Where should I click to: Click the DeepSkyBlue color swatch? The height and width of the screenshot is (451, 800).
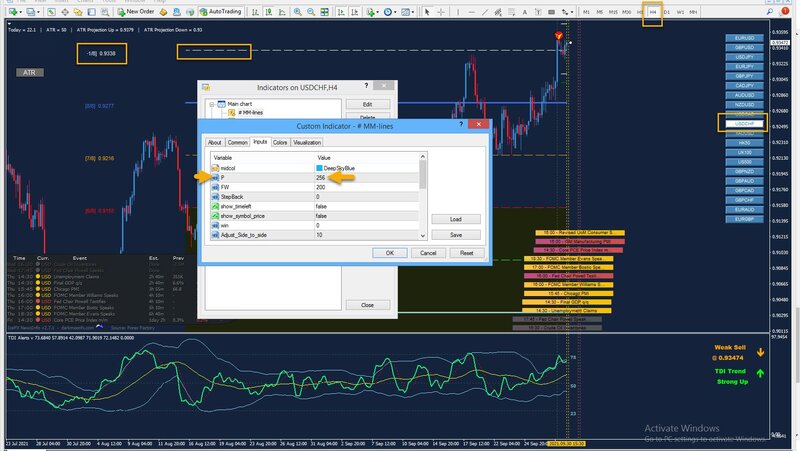(320, 168)
